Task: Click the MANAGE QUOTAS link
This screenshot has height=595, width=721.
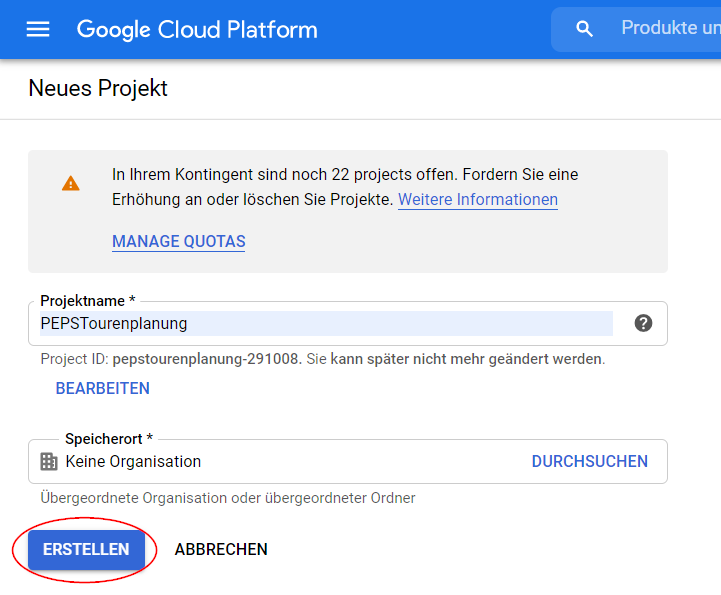Action: point(178,241)
